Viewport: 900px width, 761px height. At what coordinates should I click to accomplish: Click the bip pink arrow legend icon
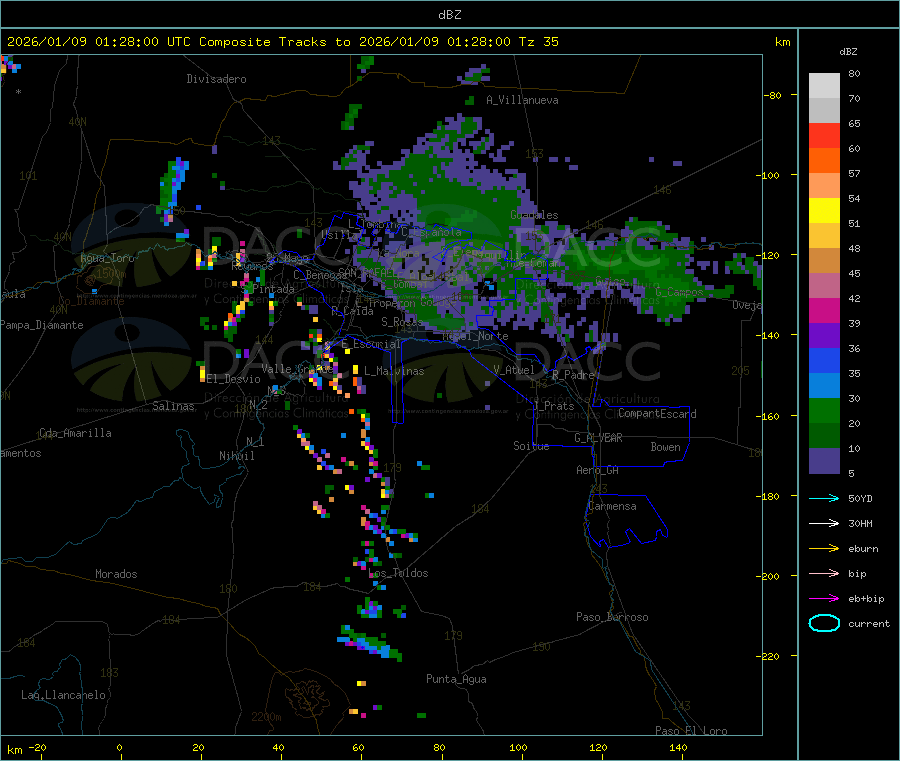point(824,573)
